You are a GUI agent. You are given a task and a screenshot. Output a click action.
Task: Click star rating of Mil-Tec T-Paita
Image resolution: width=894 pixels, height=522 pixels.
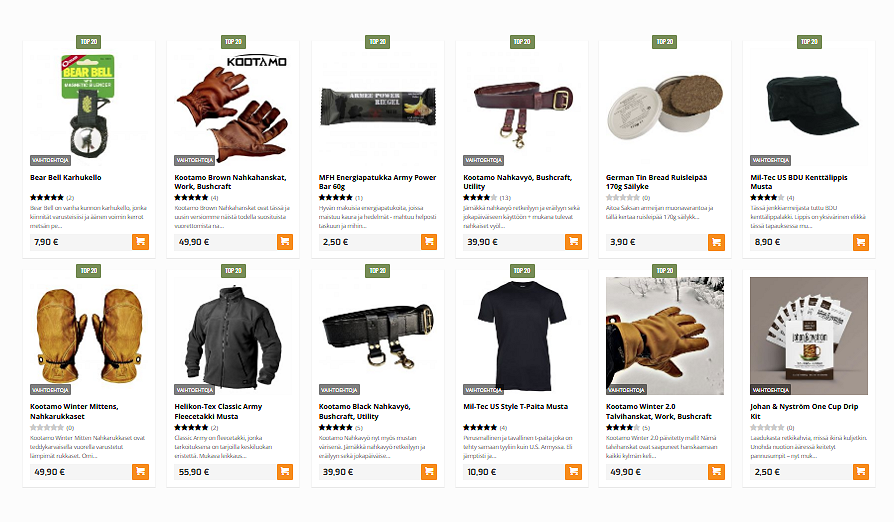point(480,427)
